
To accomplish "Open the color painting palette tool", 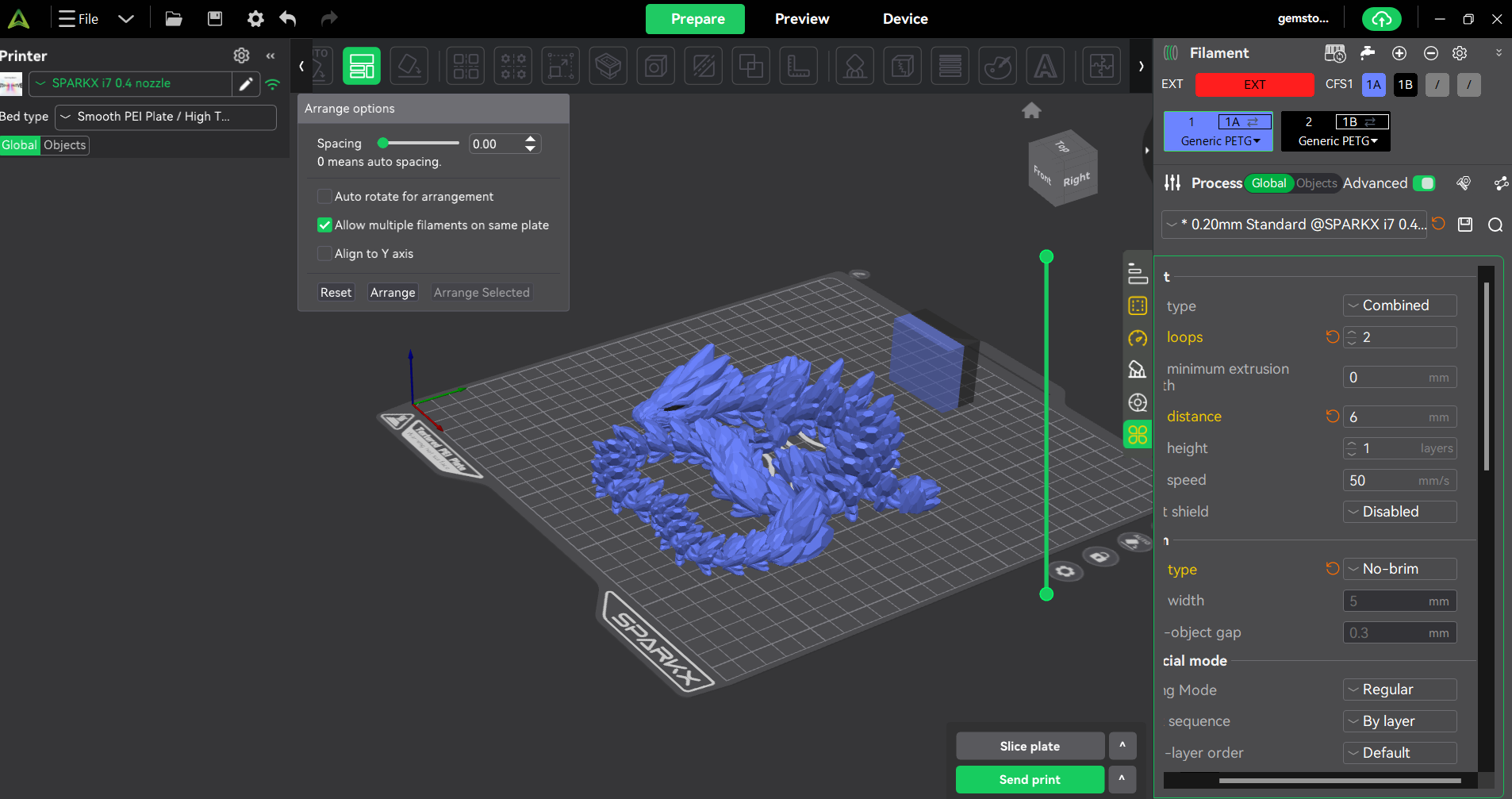I will [x=997, y=67].
